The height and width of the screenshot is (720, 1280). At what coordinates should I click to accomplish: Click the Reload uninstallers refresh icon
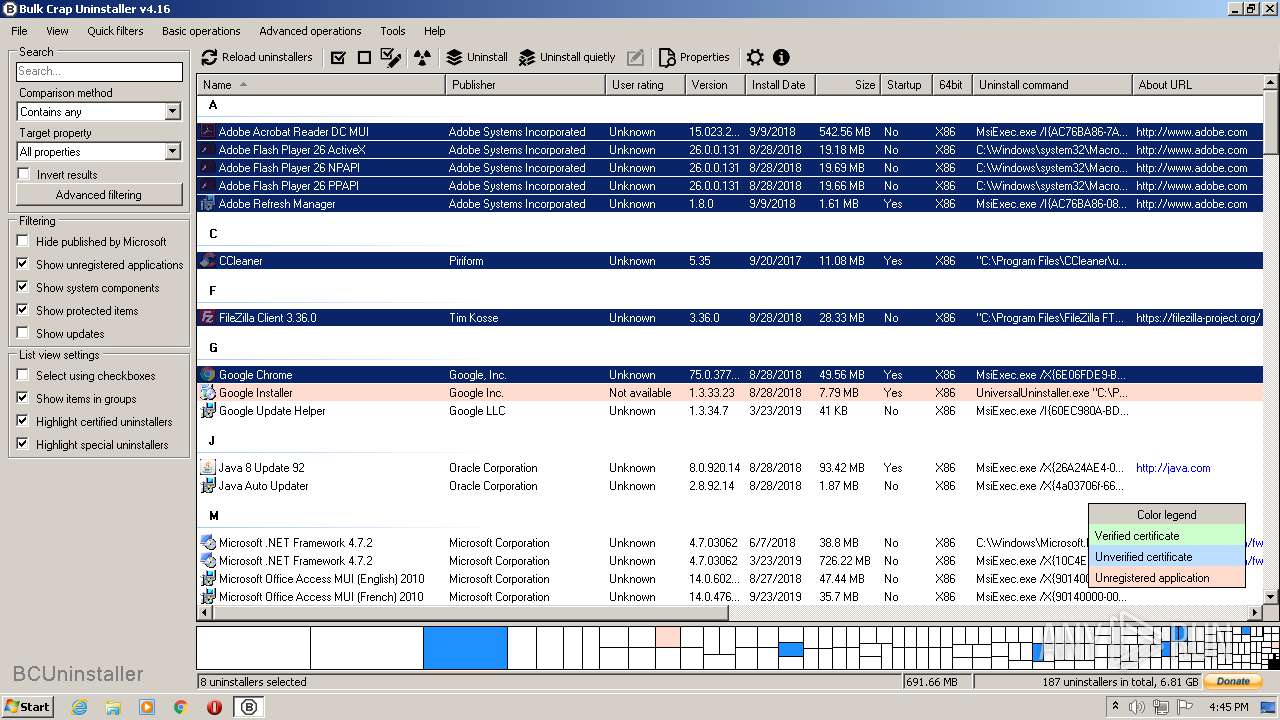pos(209,57)
